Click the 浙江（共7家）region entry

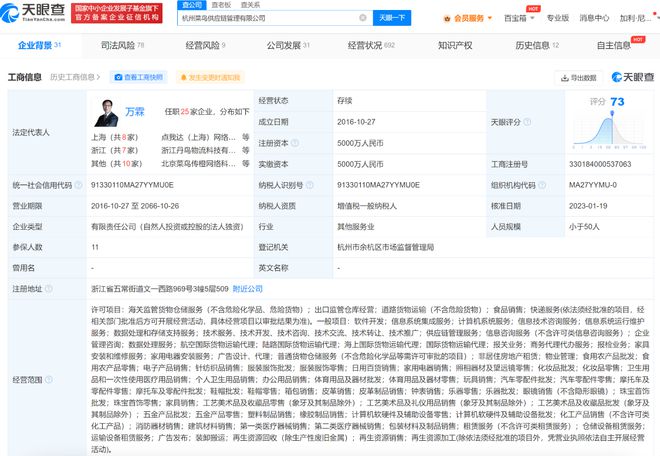[x=114, y=150]
